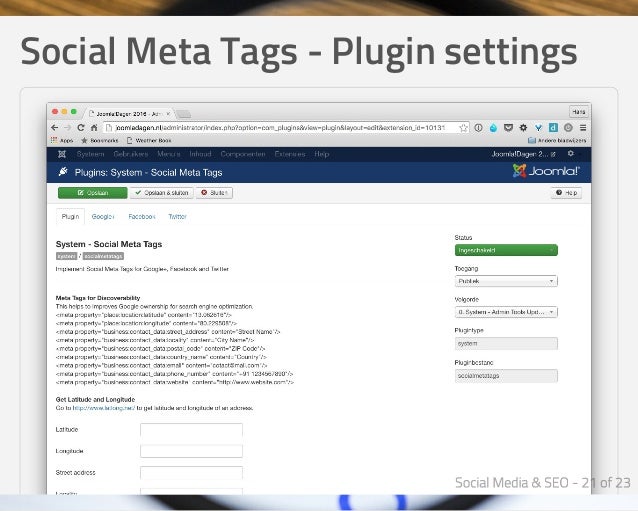Viewport: 638px width, 511px height.
Task: Bookmark this page with the star icon
Action: click(463, 128)
